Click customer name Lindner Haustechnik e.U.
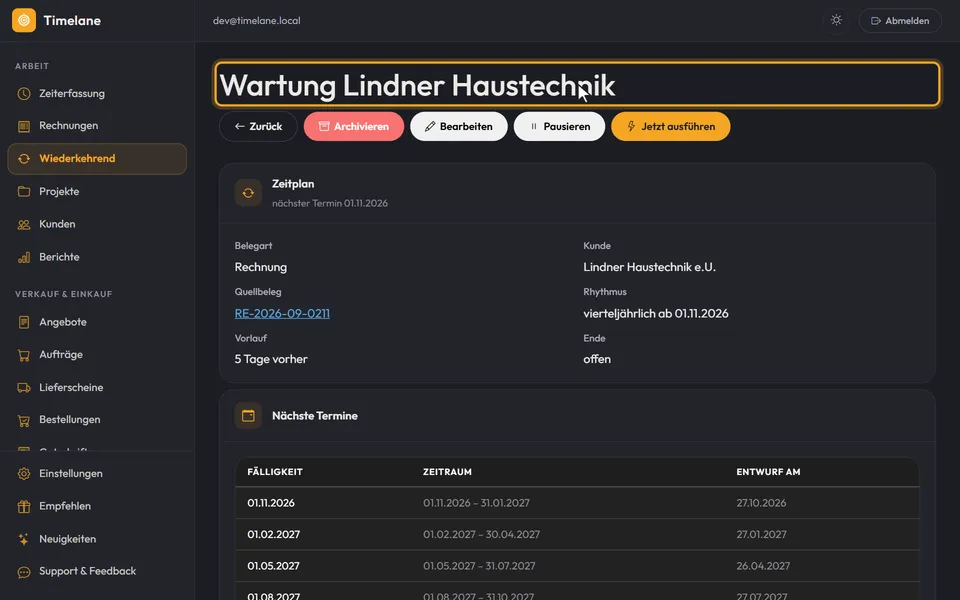This screenshot has height=600, width=960. (x=650, y=267)
